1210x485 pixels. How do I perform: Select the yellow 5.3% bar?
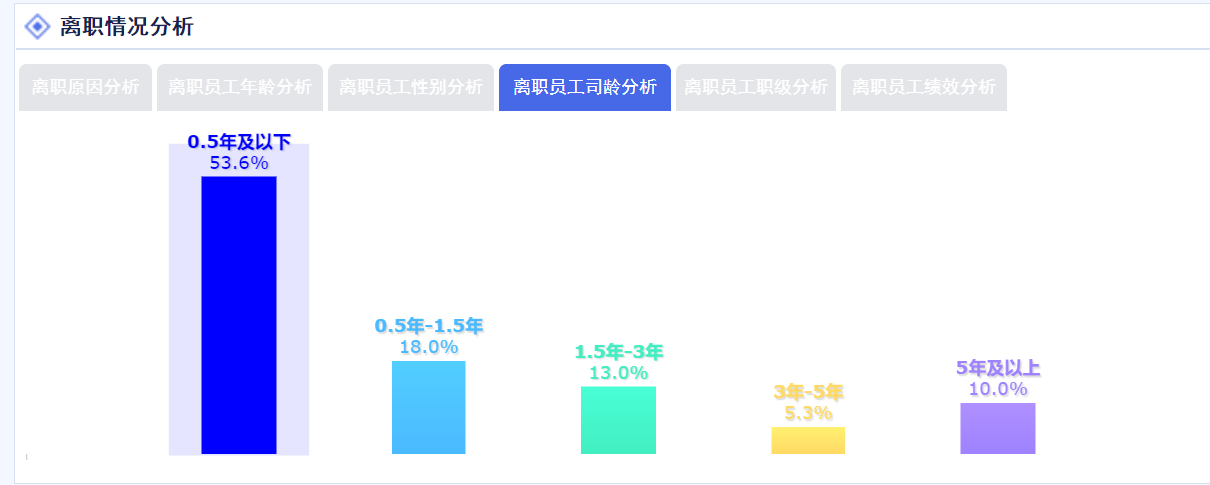(807, 440)
